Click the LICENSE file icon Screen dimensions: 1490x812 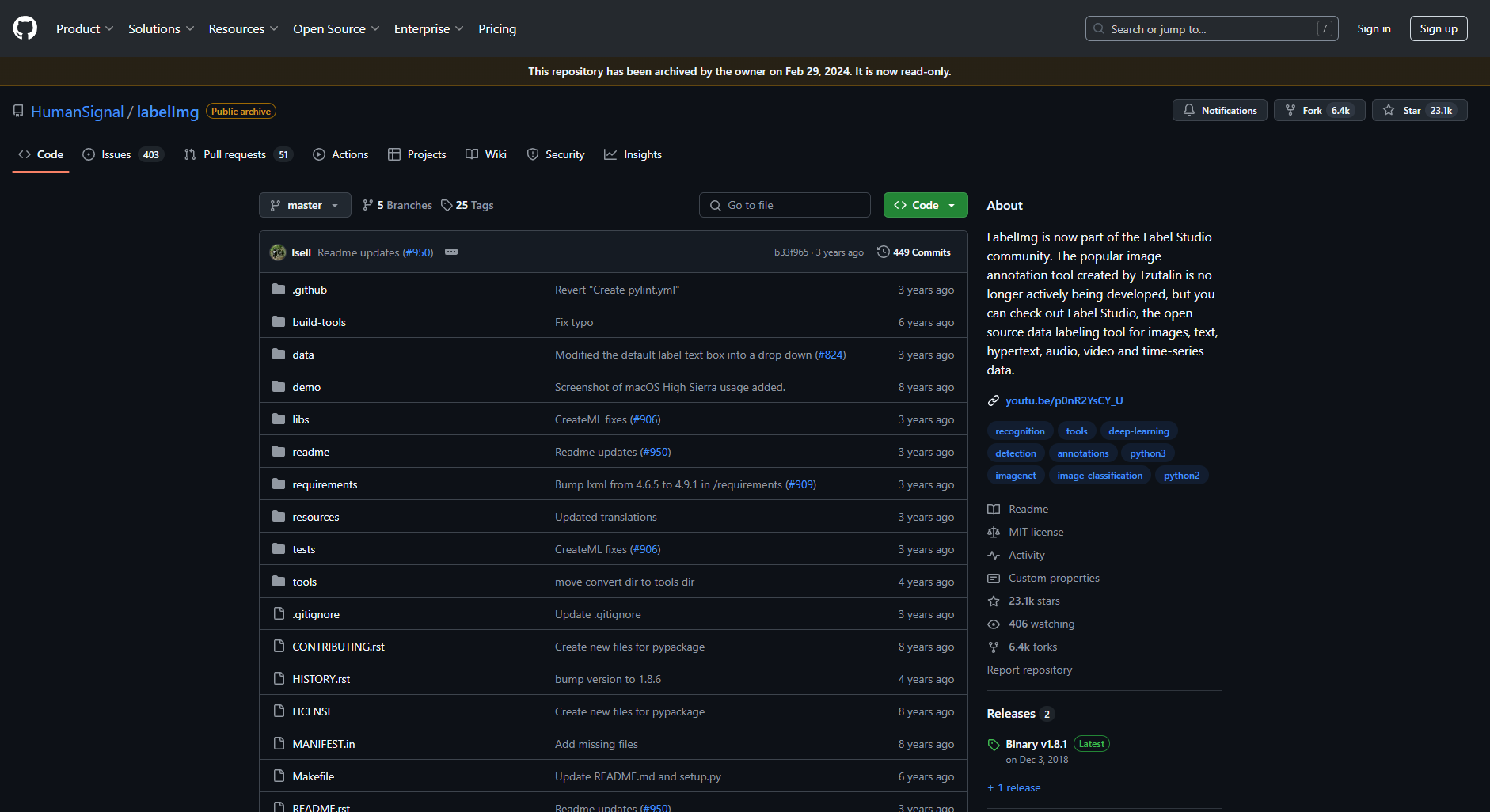tap(279, 711)
